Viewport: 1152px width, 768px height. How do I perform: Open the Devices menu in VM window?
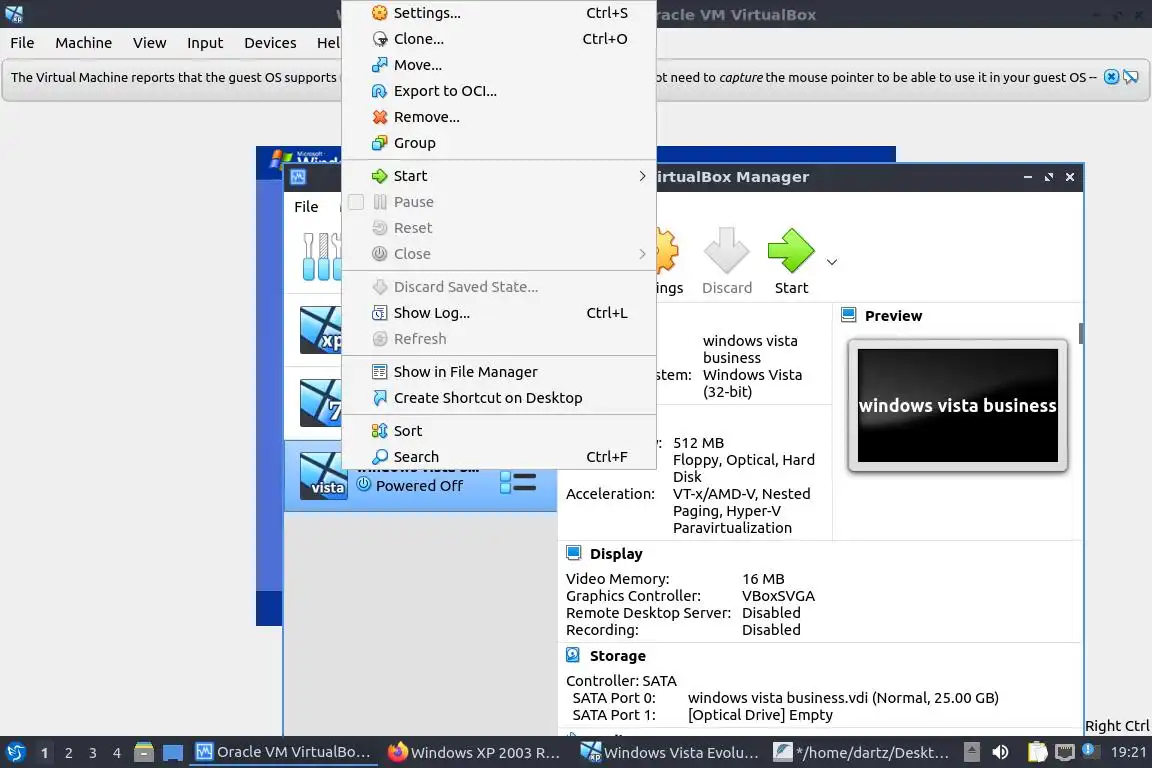tap(270, 43)
